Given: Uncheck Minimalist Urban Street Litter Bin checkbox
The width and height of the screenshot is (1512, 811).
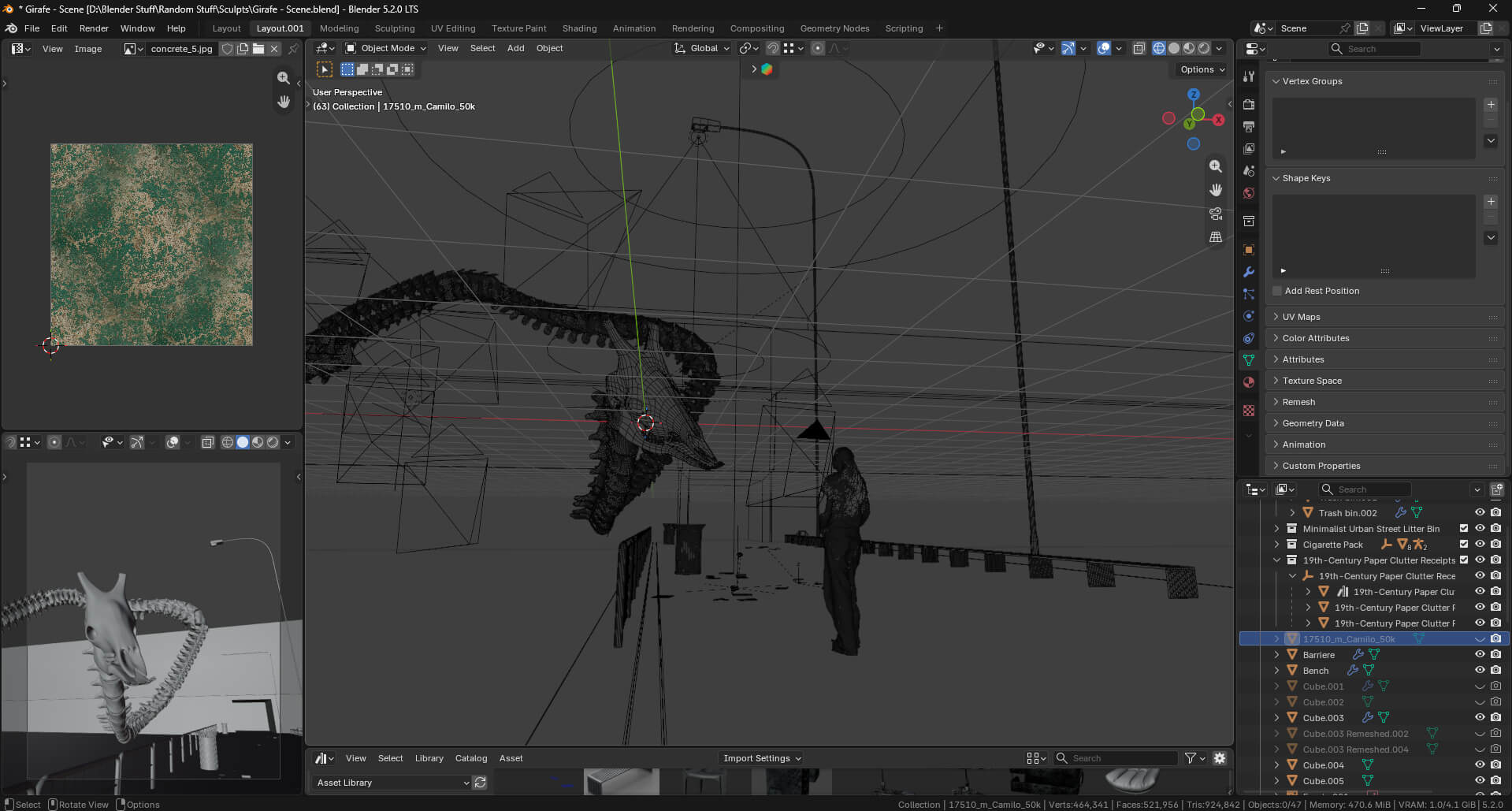Looking at the screenshot, I should coord(1464,528).
